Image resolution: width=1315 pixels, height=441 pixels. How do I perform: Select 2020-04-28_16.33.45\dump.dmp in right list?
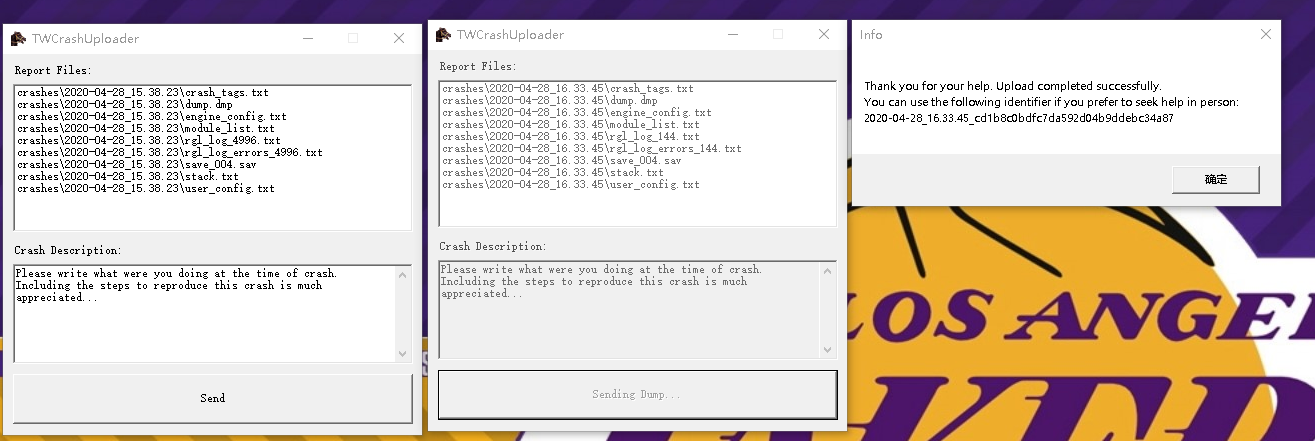[x=549, y=101]
